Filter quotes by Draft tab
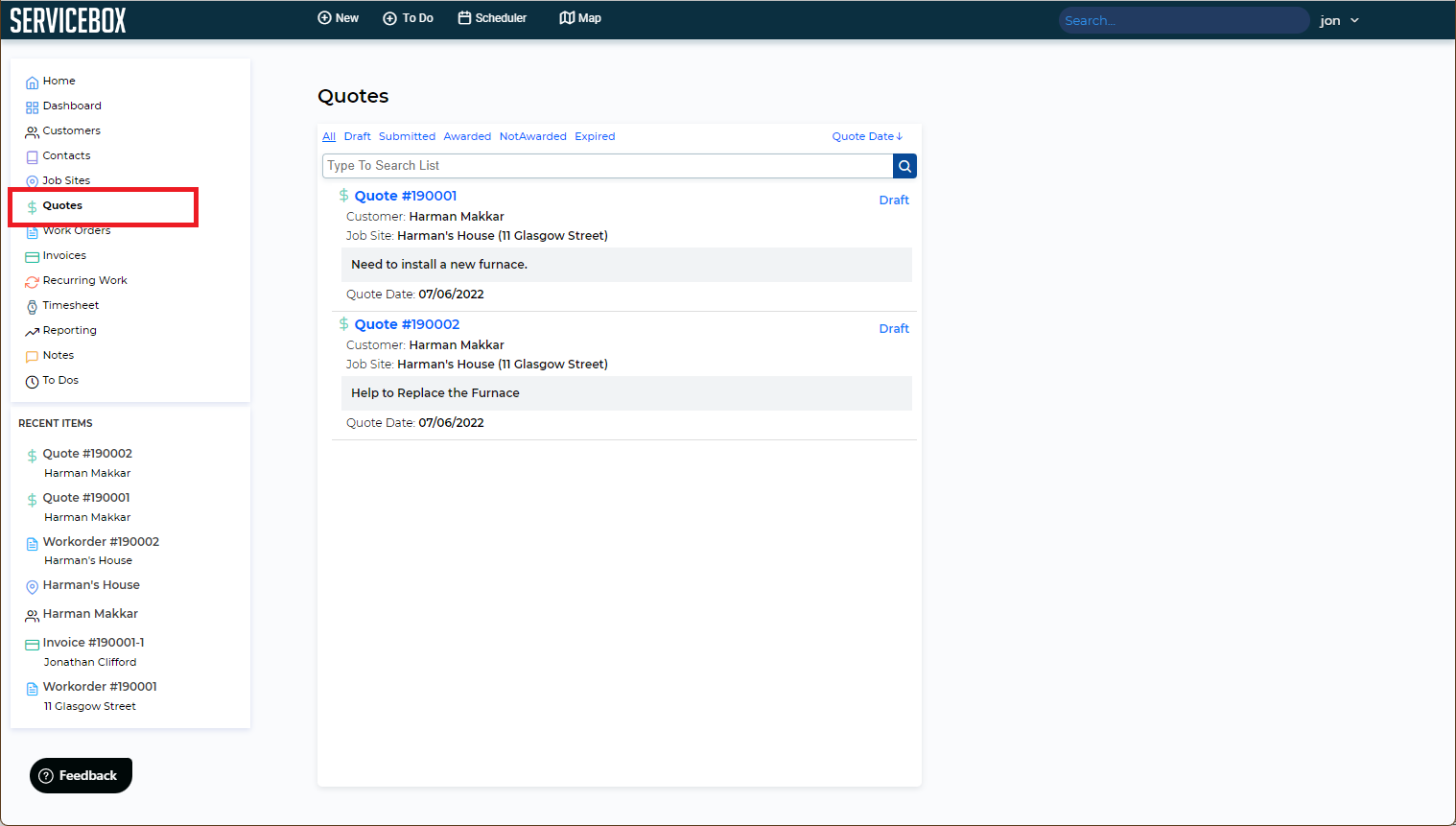1456x826 pixels. click(x=358, y=136)
